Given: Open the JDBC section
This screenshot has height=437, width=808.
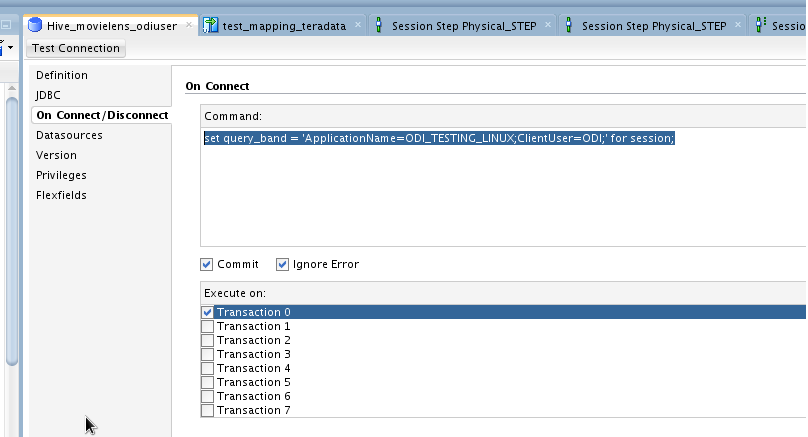Looking at the screenshot, I should tap(48, 95).
